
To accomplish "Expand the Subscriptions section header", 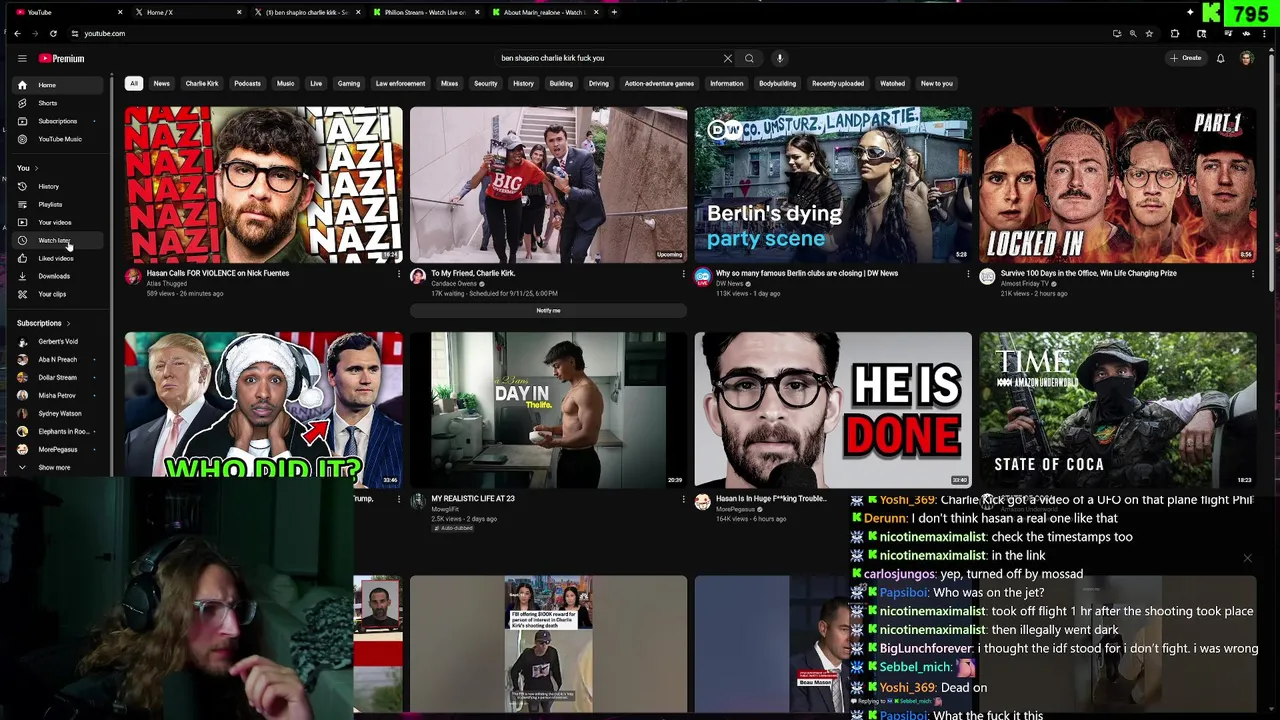I will (x=41, y=323).
